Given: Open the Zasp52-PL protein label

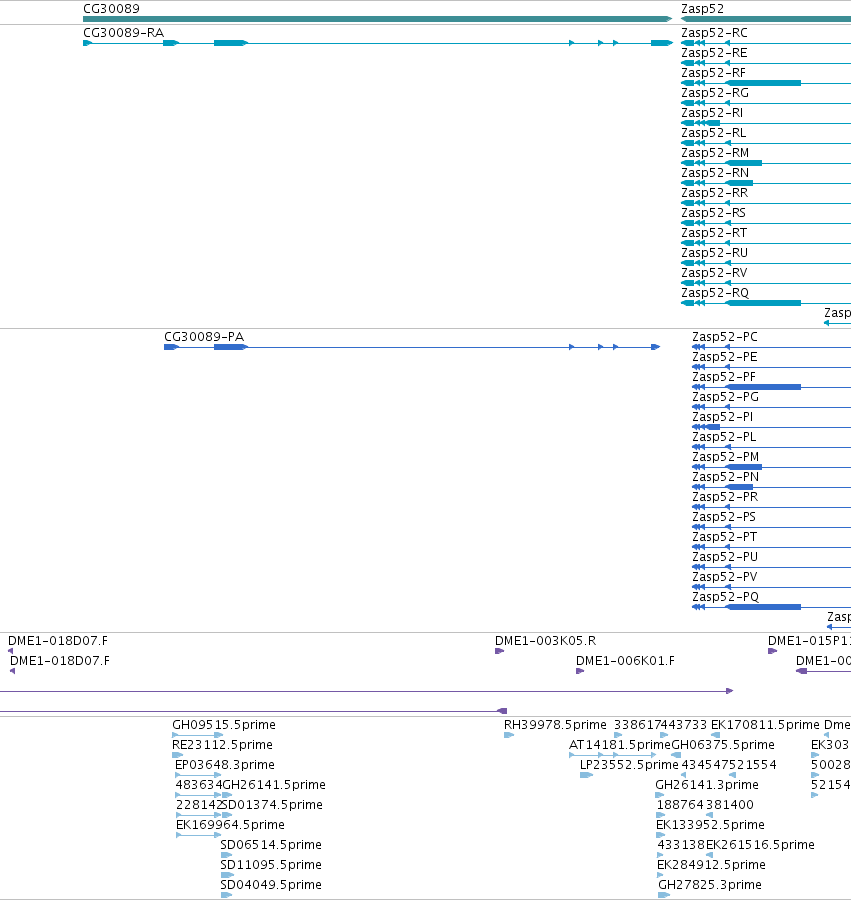Looking at the screenshot, I should [724, 437].
